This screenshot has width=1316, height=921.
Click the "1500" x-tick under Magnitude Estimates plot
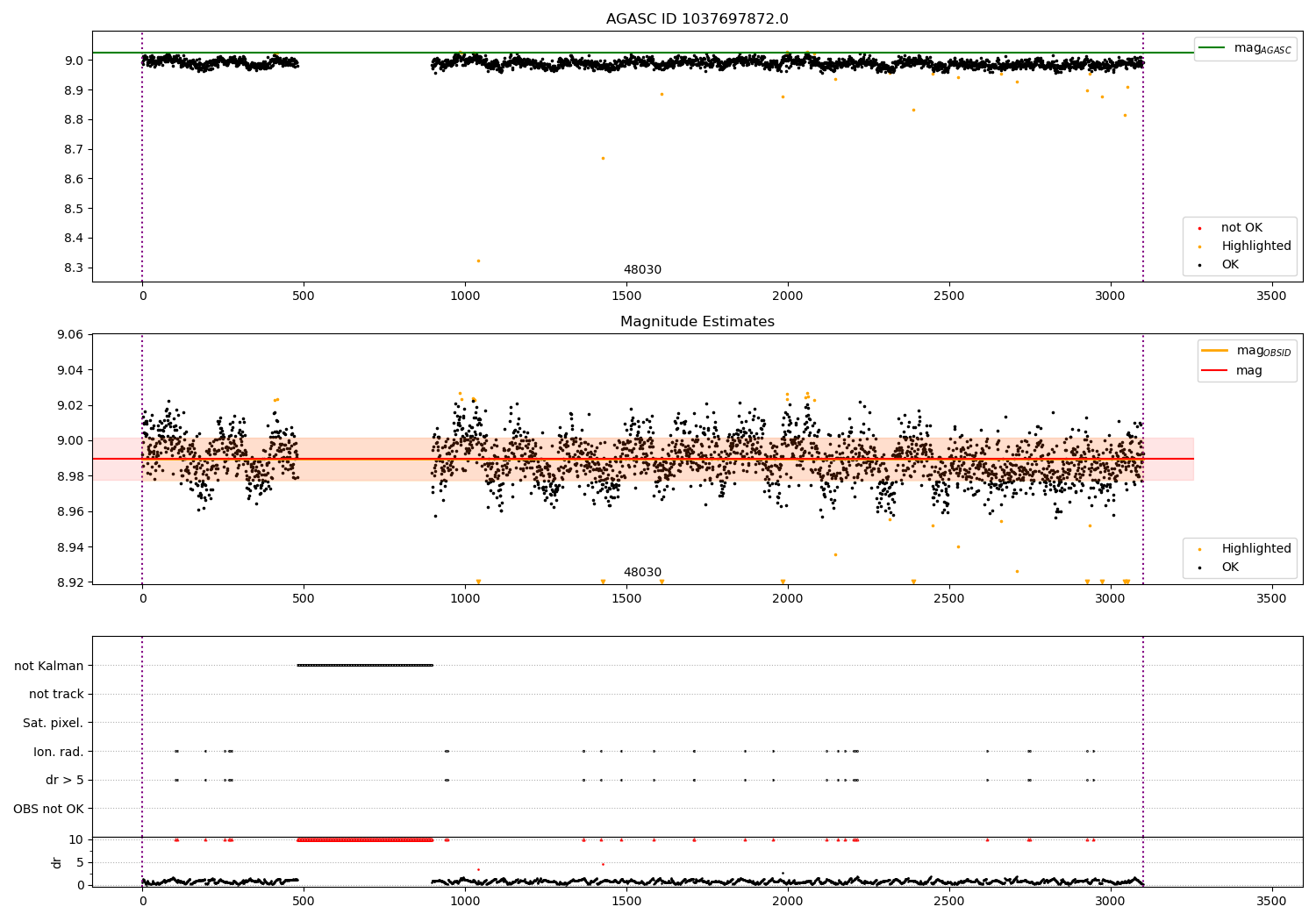(x=626, y=599)
